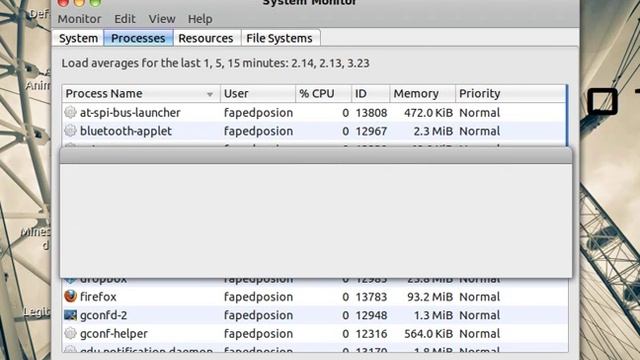Viewport: 640px width, 360px height.
Task: Click process ID 13783
Action: click(371, 297)
